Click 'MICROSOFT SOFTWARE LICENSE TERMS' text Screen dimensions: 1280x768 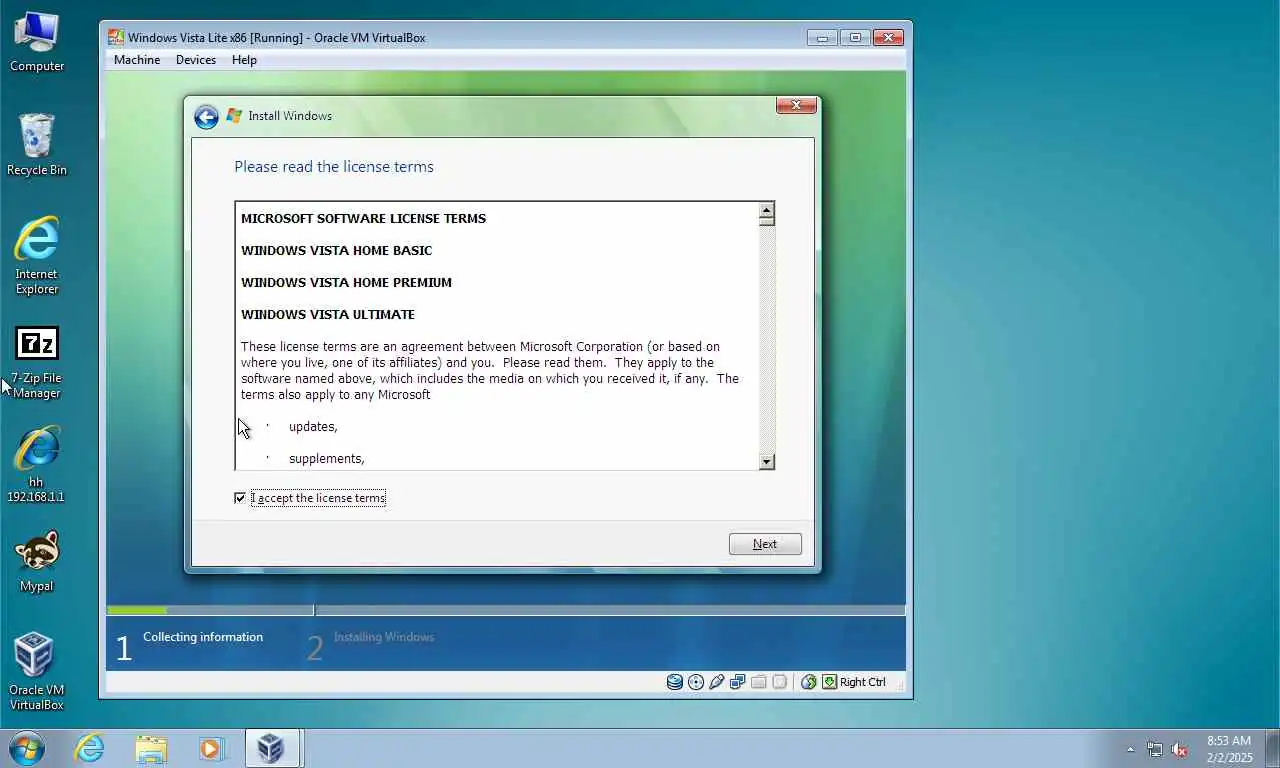[363, 218]
